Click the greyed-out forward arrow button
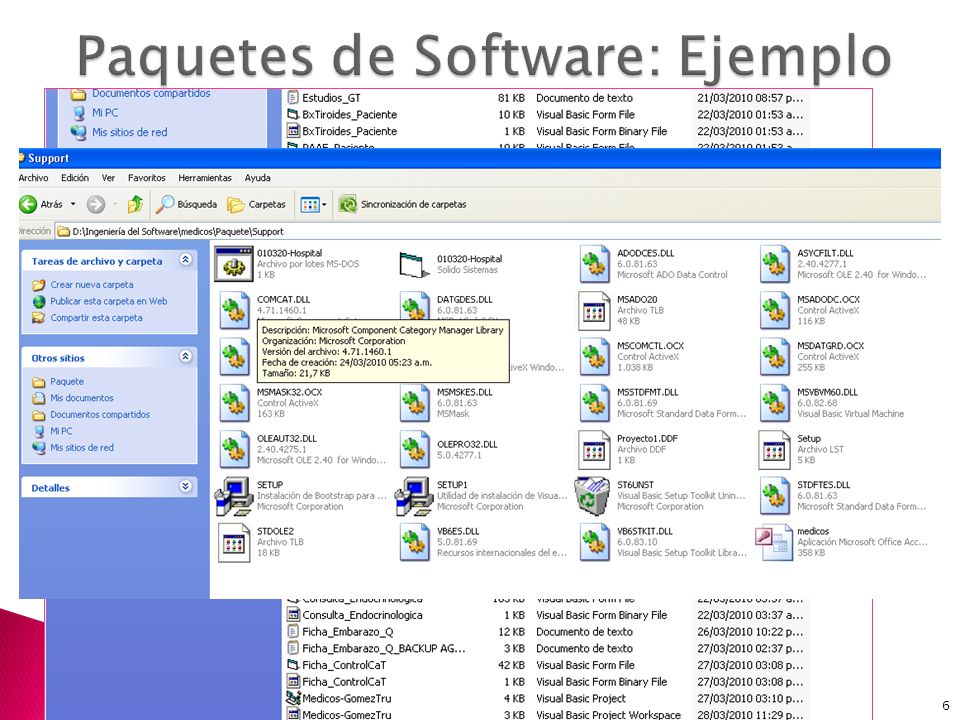The image size is (960, 720). tap(96, 204)
